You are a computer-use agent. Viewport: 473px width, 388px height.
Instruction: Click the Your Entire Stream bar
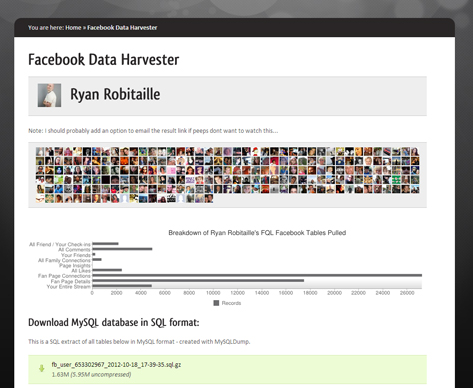(122, 286)
